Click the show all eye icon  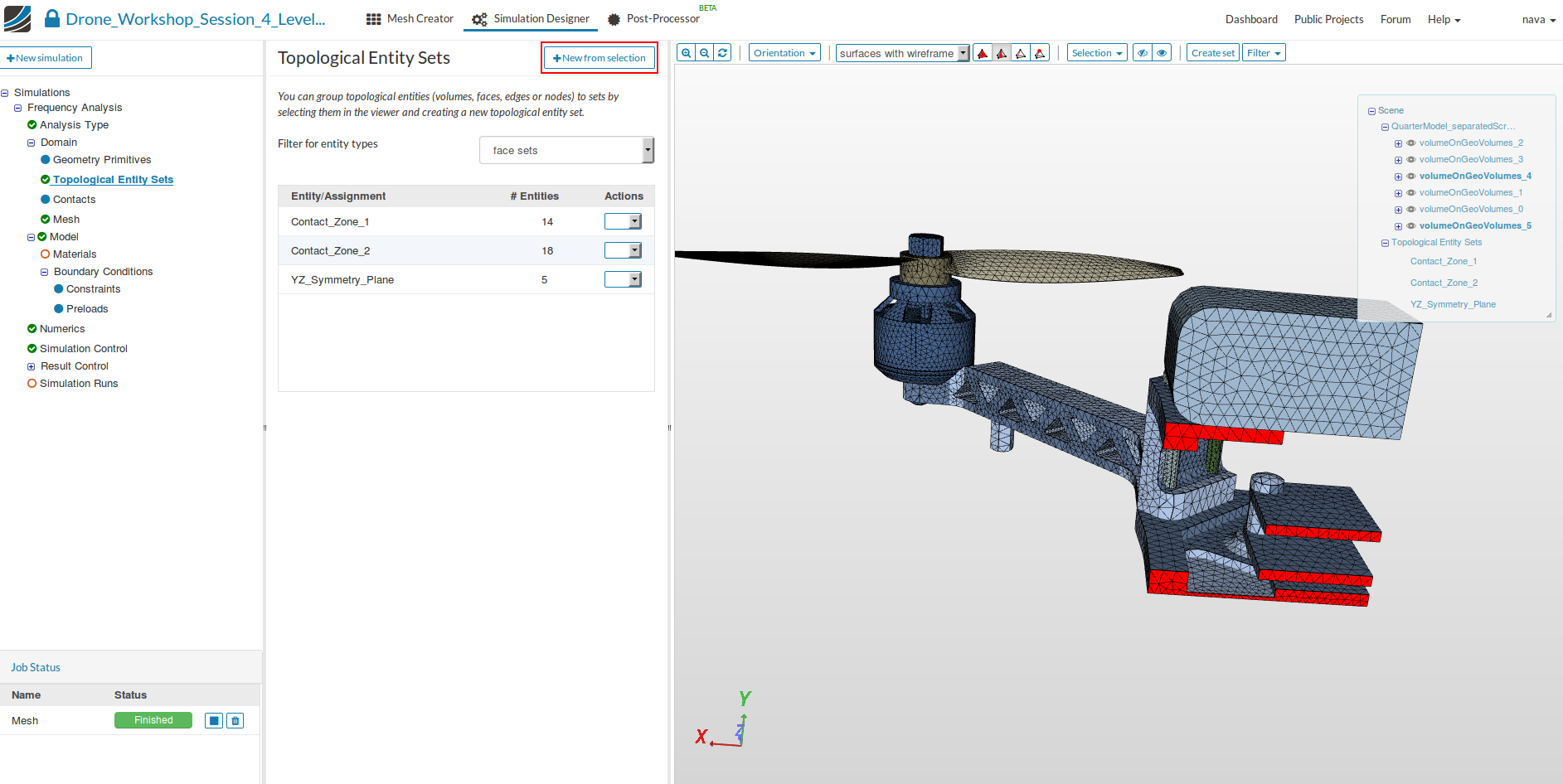pos(1162,53)
